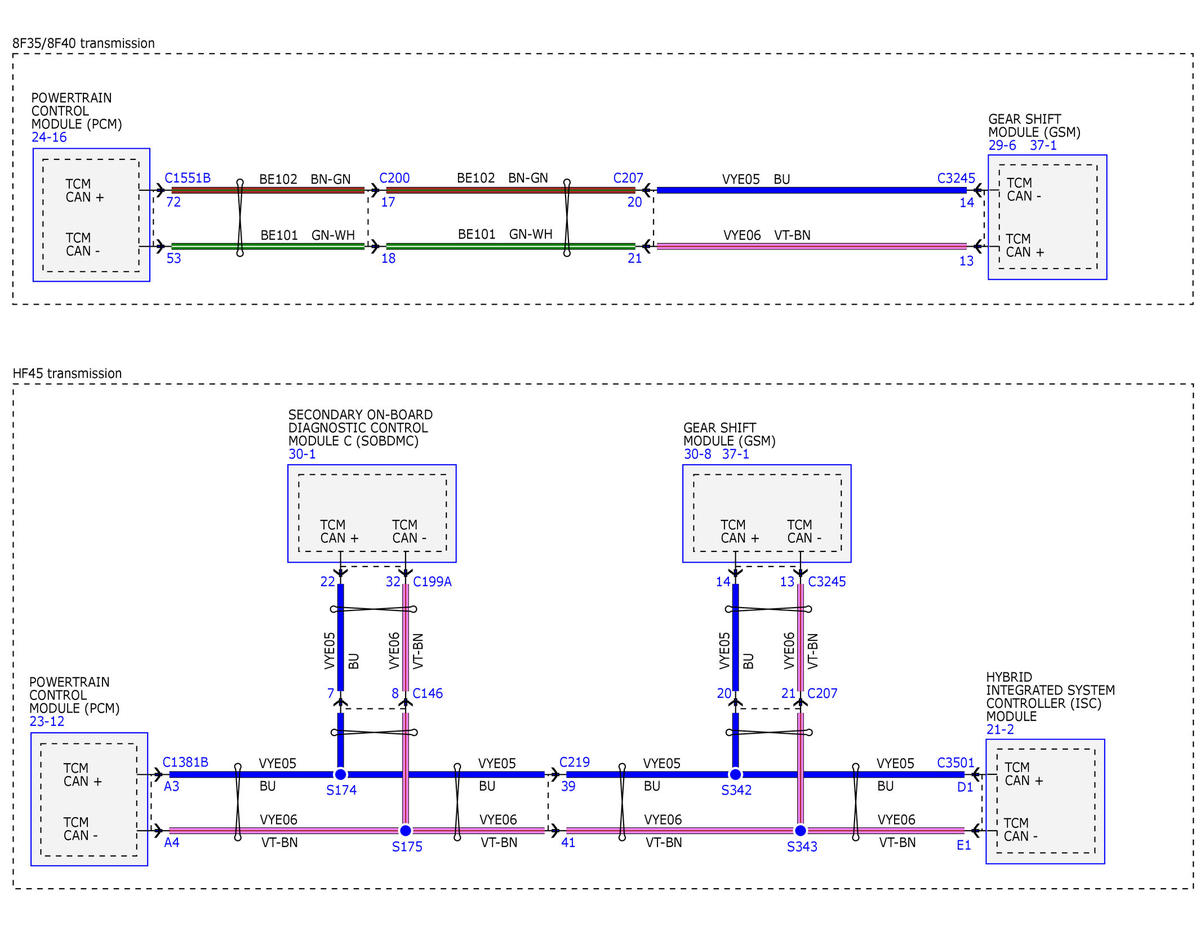Click the 'VYE06 VT-BN' label in 8F35/8F40 section
This screenshot has width=1200, height=927.
pyautogui.click(x=767, y=236)
